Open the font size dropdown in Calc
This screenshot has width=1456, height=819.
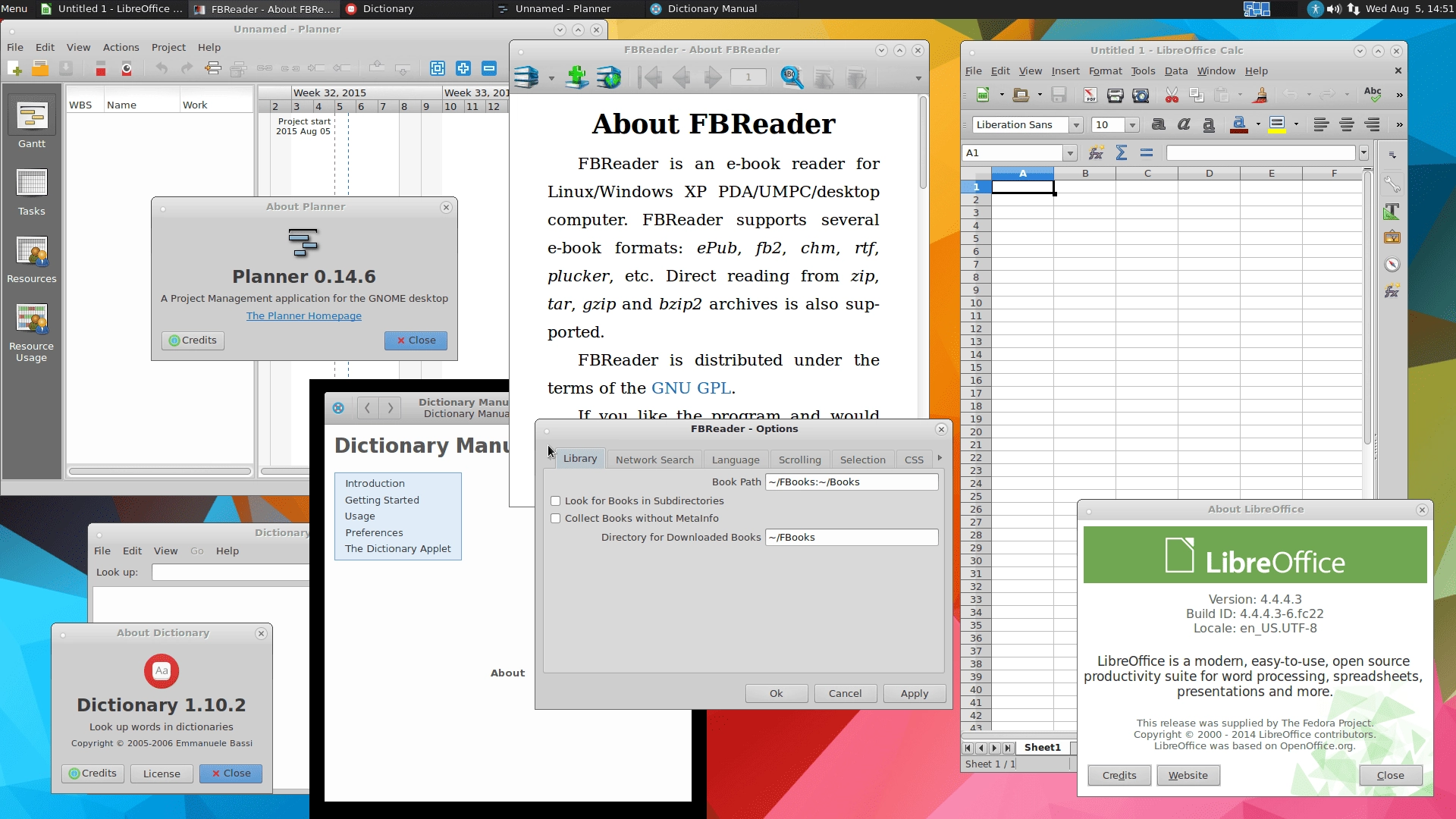(1132, 125)
